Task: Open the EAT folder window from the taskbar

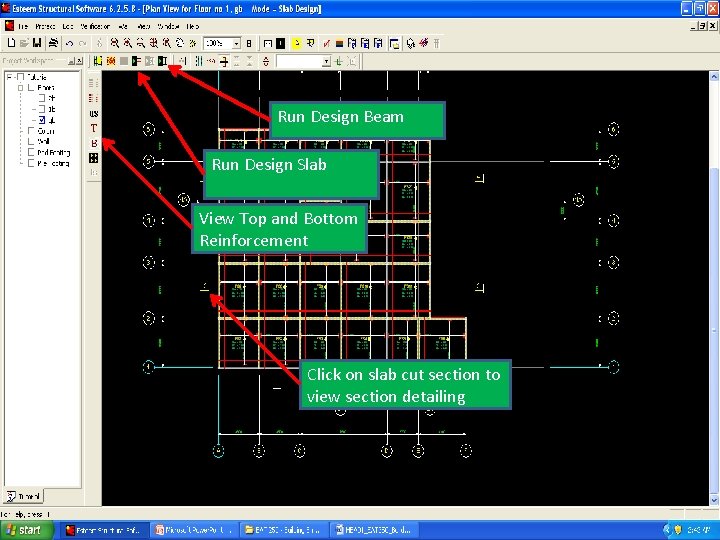Action: tap(285, 530)
